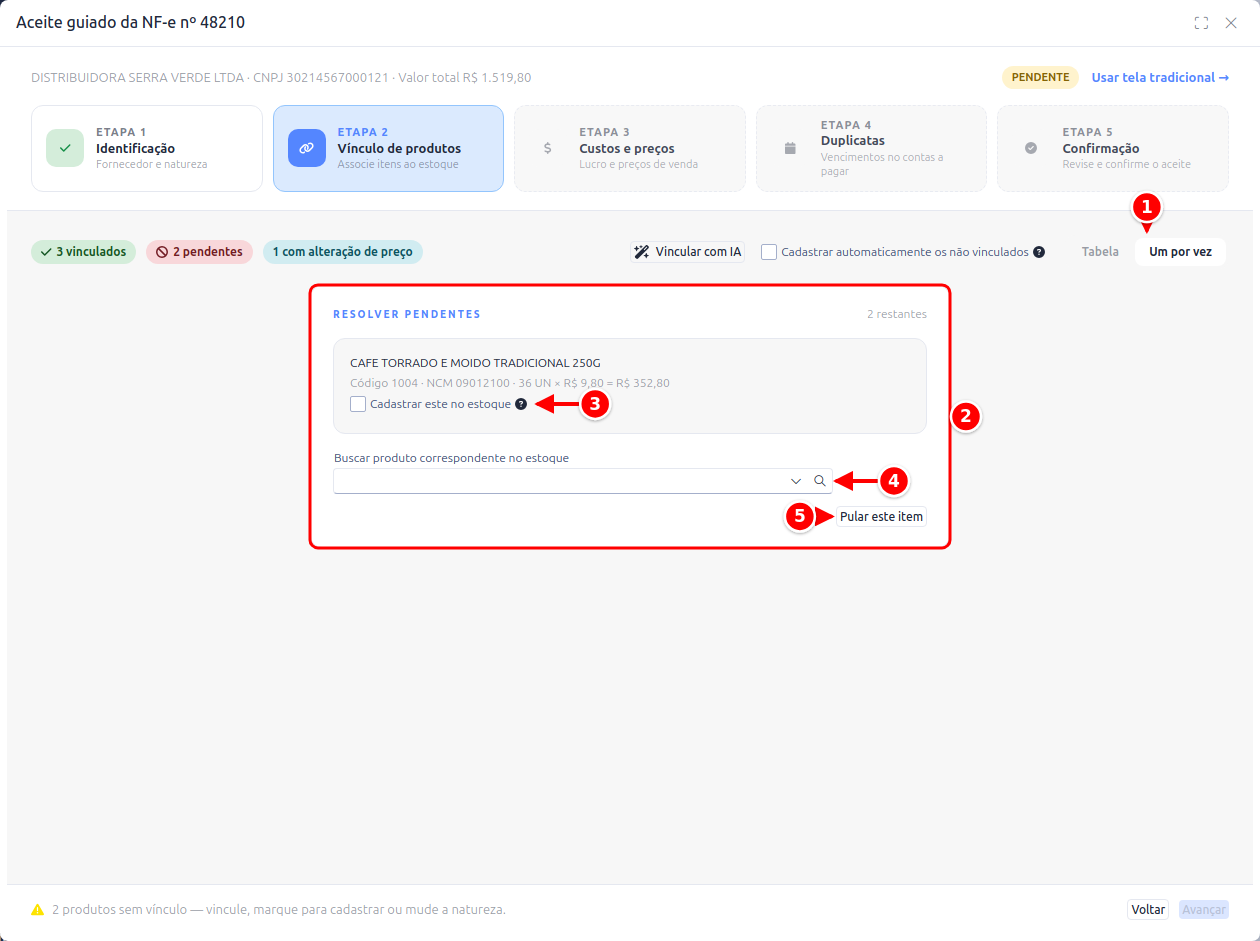Click the check circle icon of Etapa 5
This screenshot has width=1260, height=941.
click(1031, 148)
